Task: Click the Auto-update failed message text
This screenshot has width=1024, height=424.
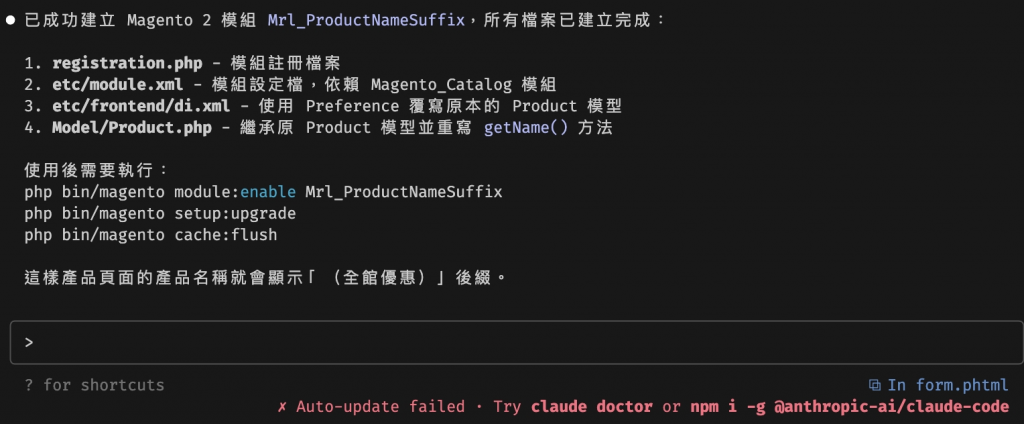Action: (381, 407)
